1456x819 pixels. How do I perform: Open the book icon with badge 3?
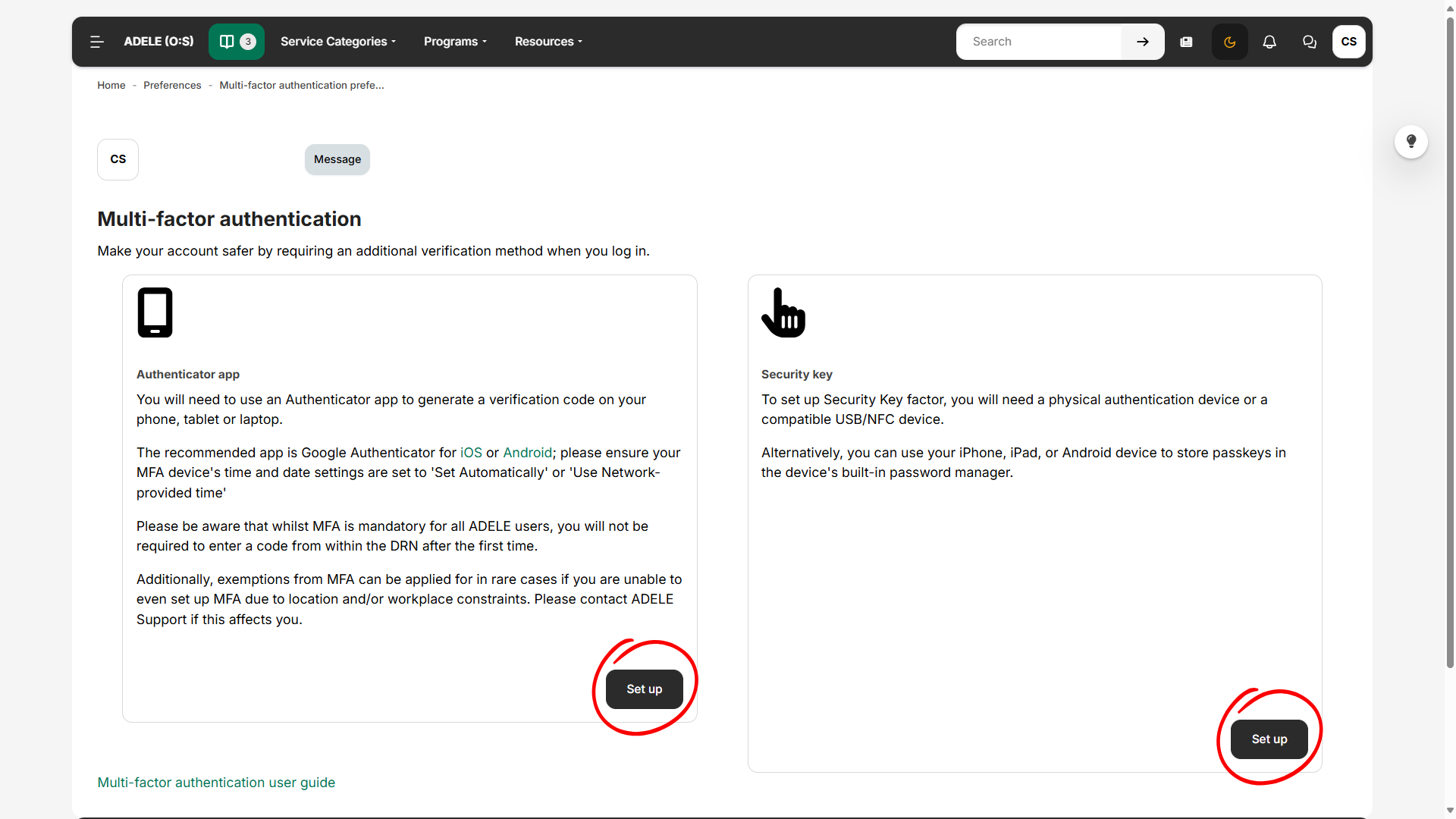(235, 42)
